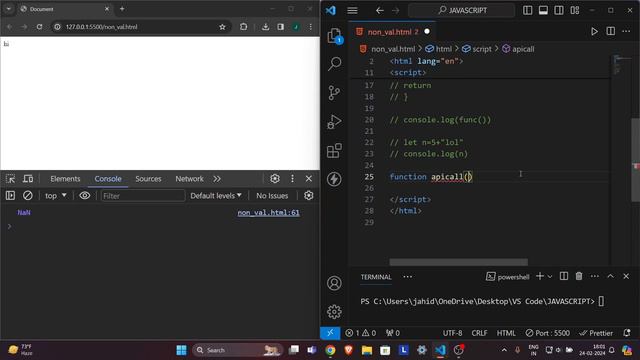Open terminal launch profile dropdown arrow
The height and width of the screenshot is (360, 640).
pos(550,277)
